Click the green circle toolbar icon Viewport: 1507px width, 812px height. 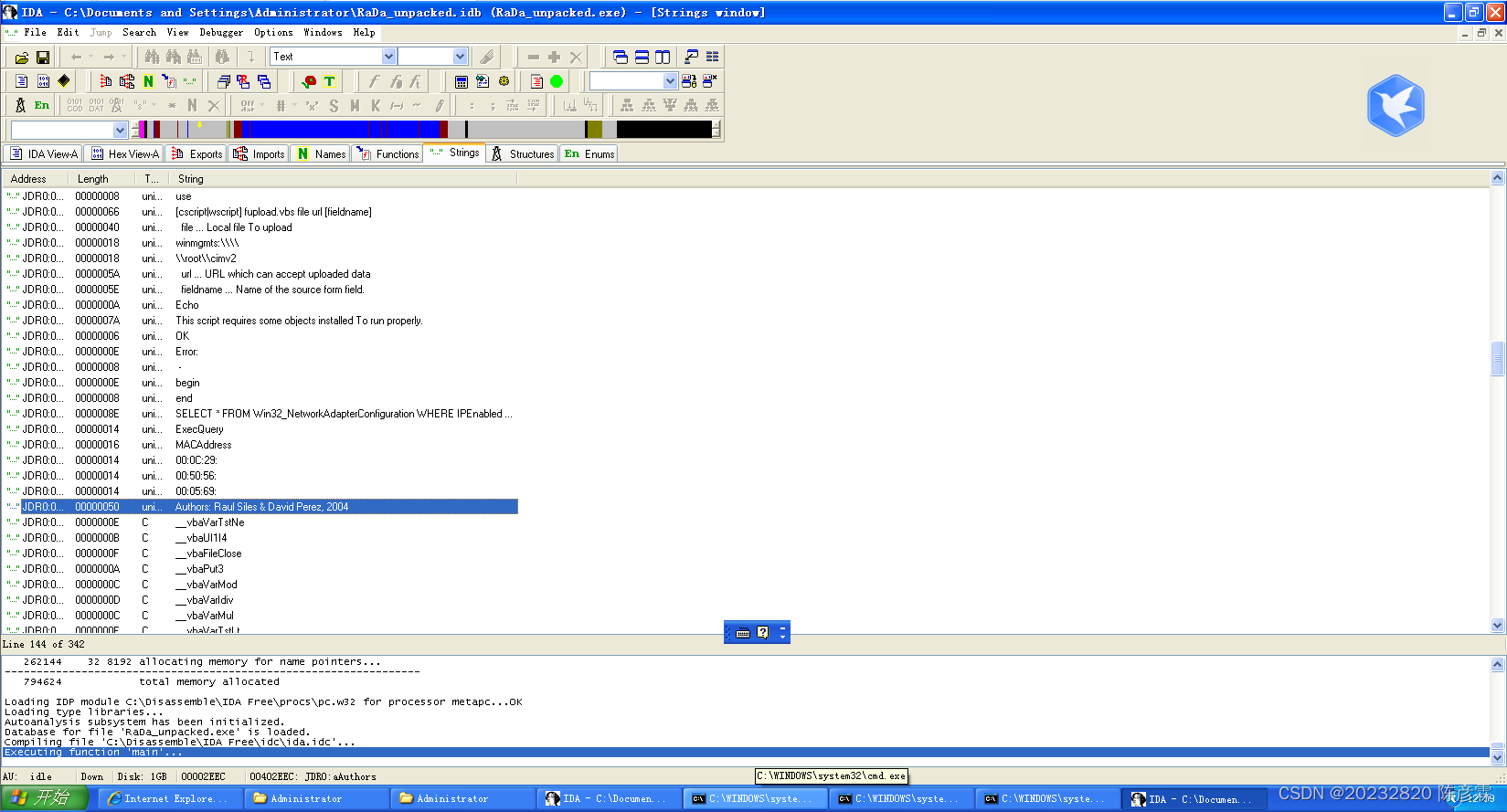coord(557,81)
